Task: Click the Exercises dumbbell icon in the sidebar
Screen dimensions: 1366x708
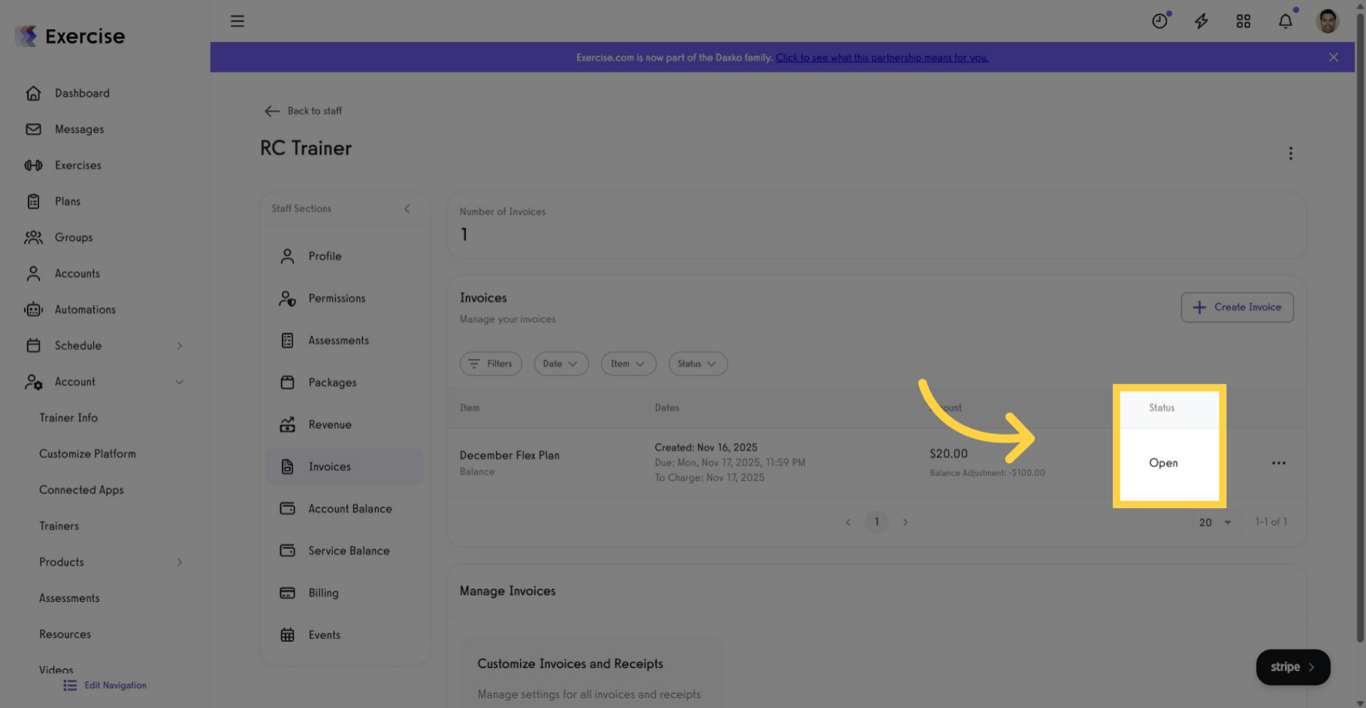Action: coord(34,164)
